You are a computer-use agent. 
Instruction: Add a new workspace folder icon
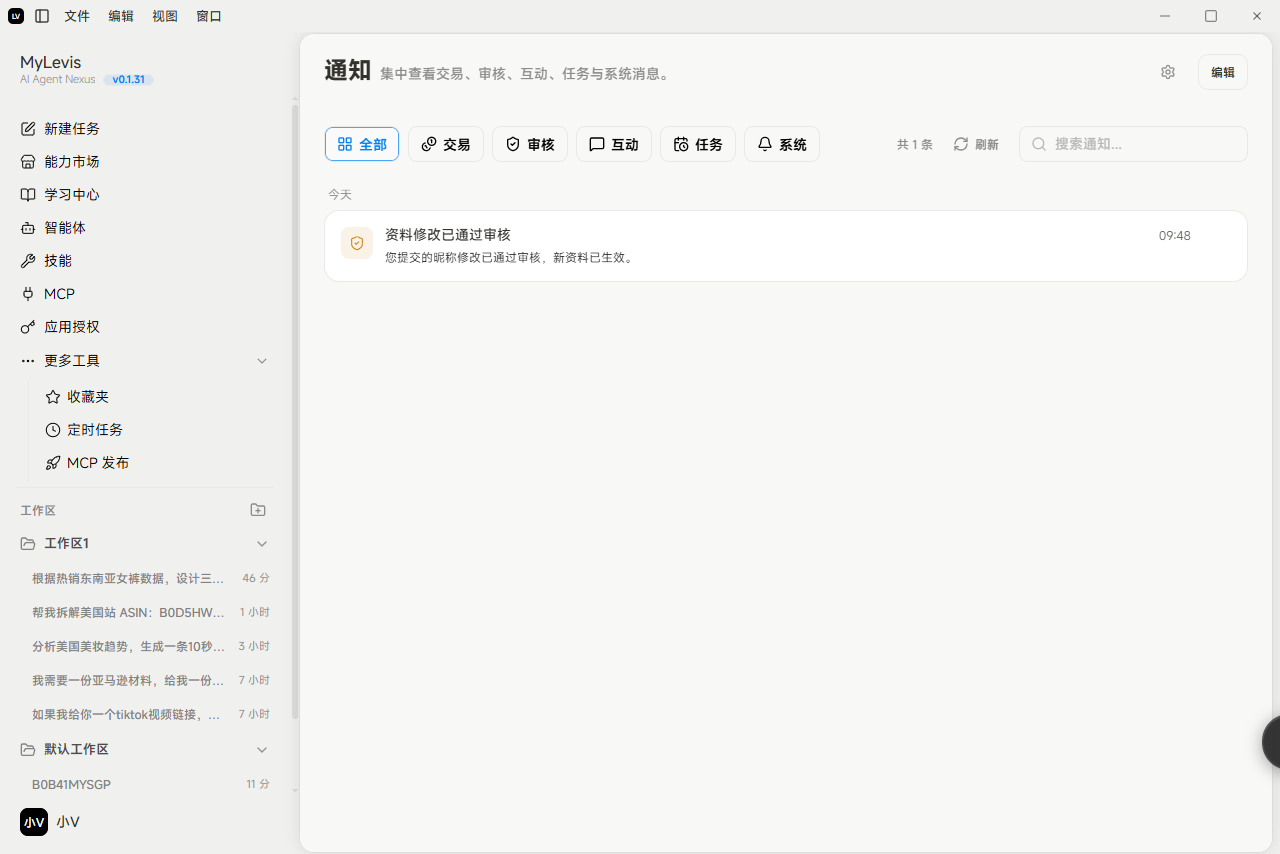coord(258,510)
